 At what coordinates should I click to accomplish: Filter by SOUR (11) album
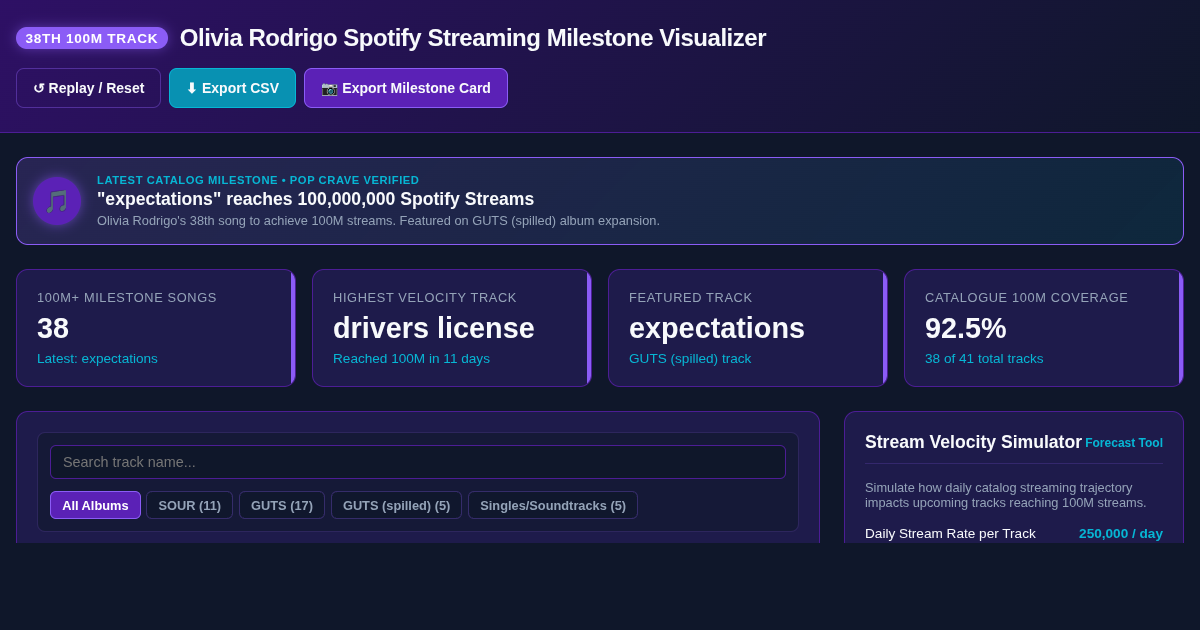pos(190,505)
